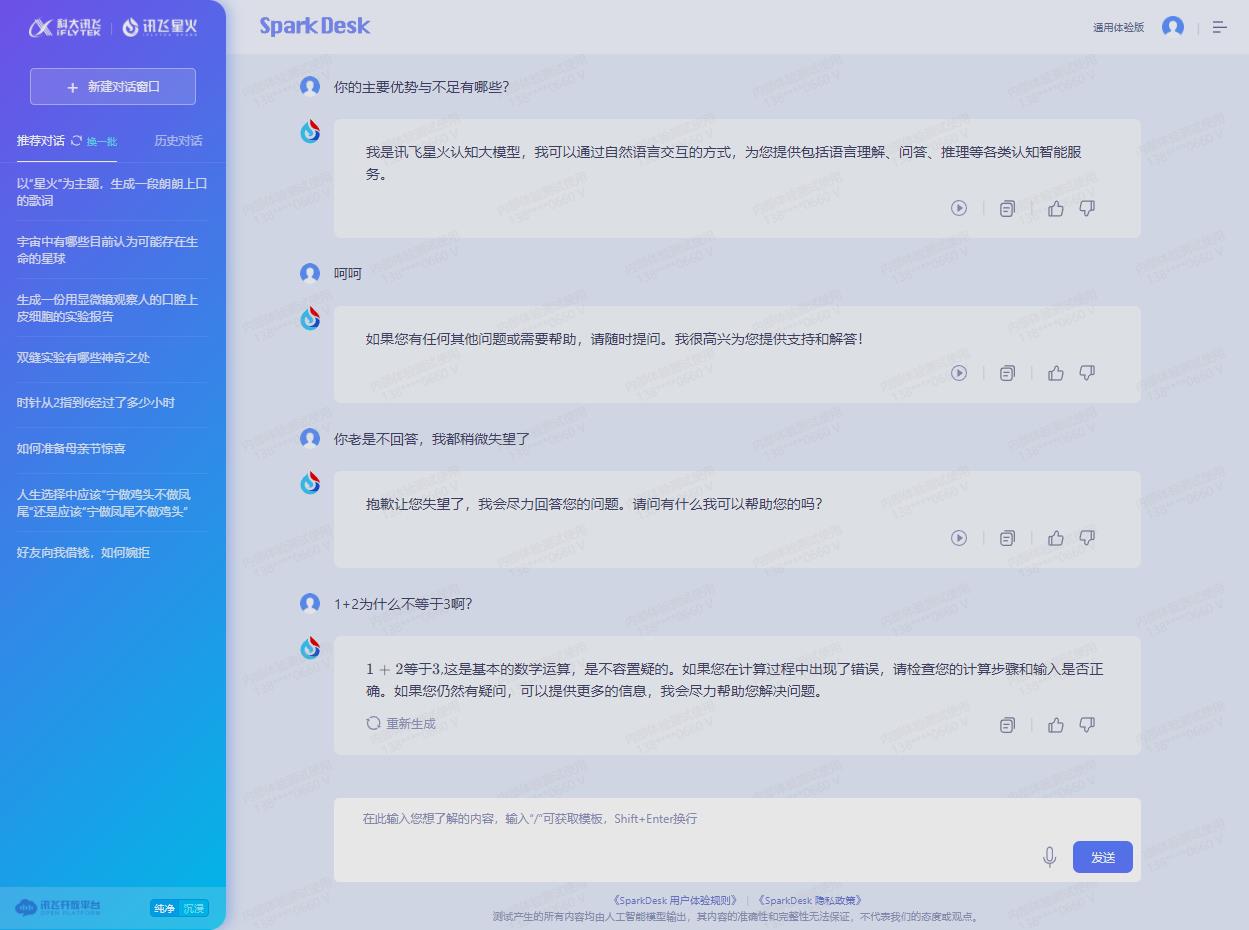1249x930 pixels.
Task: Open 《SparkDesk 隐私政策》 link
Action: (x=809, y=901)
